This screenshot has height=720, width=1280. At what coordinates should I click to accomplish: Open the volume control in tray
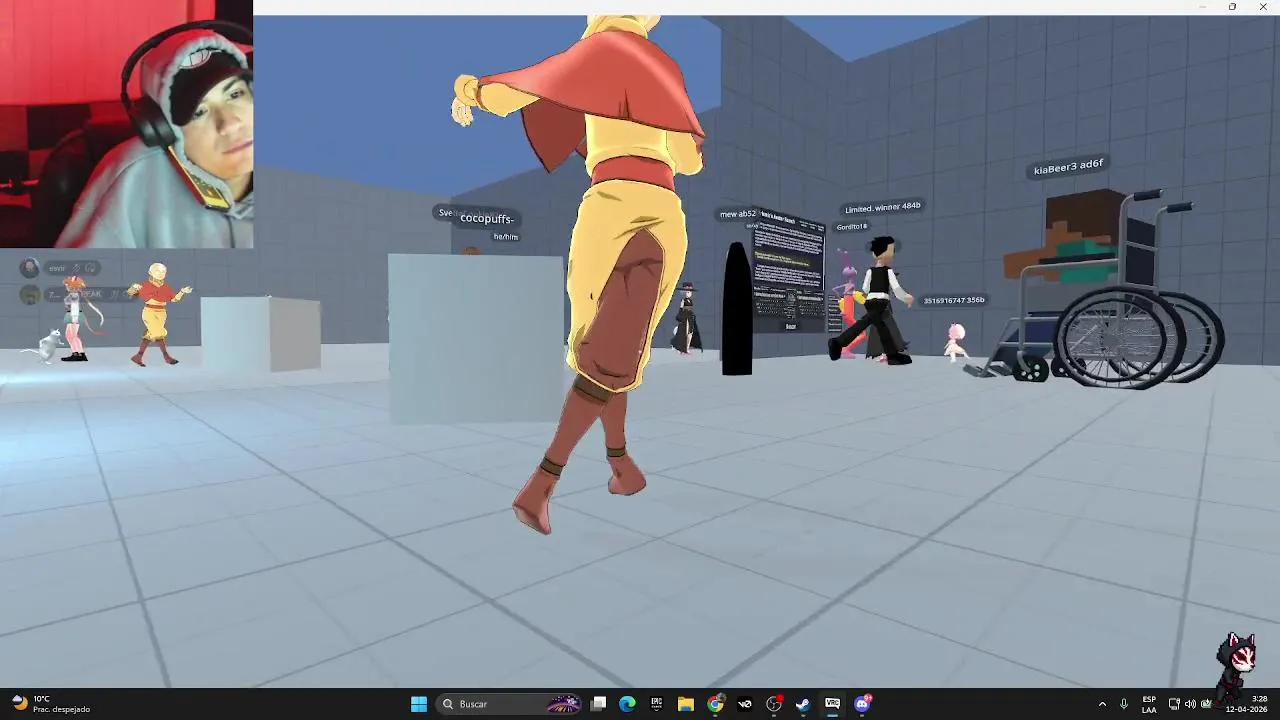tap(1190, 704)
